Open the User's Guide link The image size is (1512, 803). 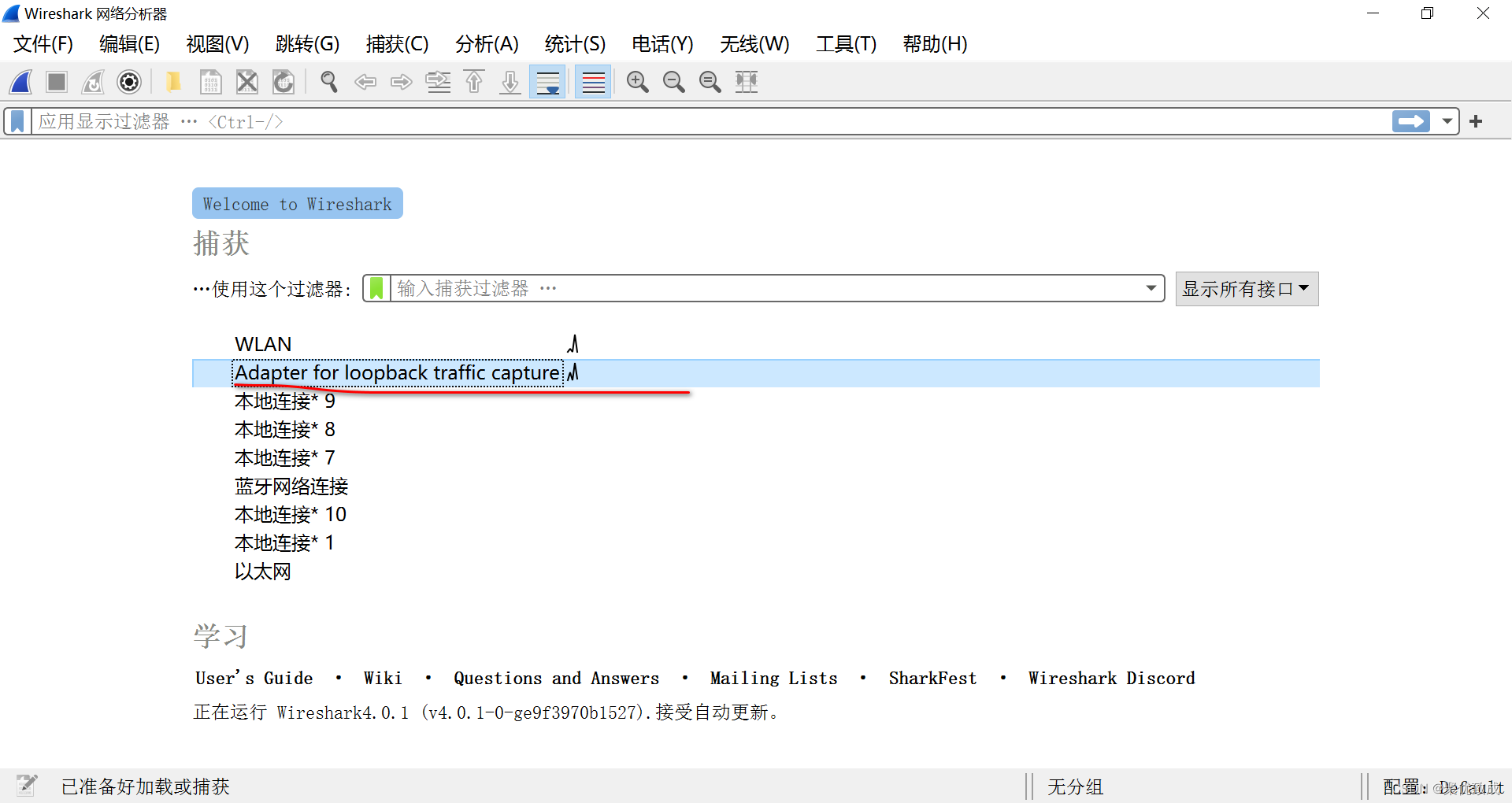click(x=254, y=678)
